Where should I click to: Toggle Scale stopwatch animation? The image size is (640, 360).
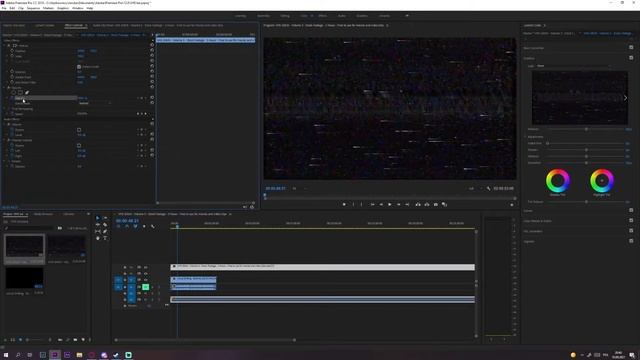pos(12,56)
